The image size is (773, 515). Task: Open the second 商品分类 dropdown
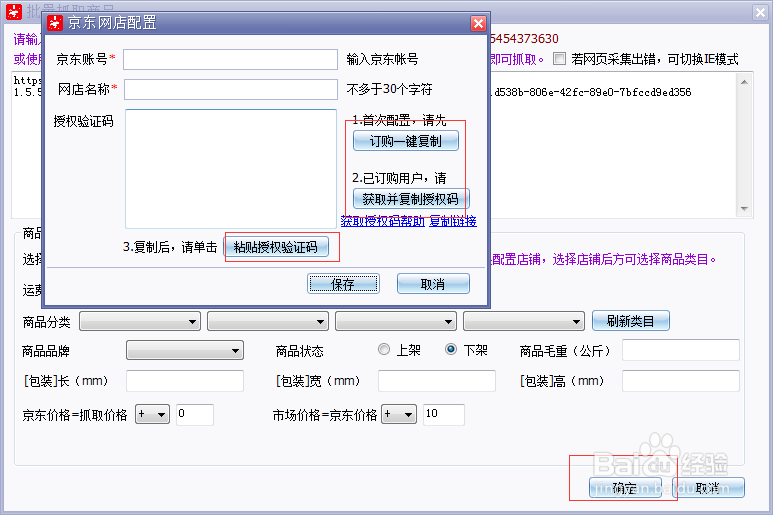(268, 321)
